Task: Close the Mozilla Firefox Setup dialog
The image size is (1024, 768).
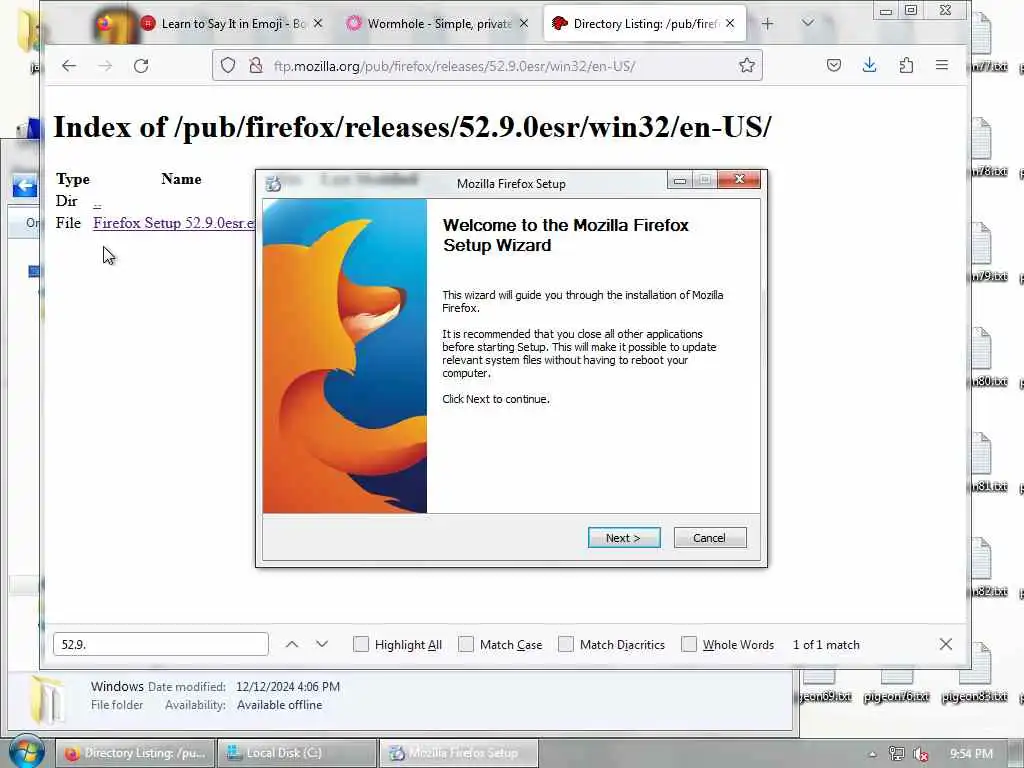Action: 739,180
